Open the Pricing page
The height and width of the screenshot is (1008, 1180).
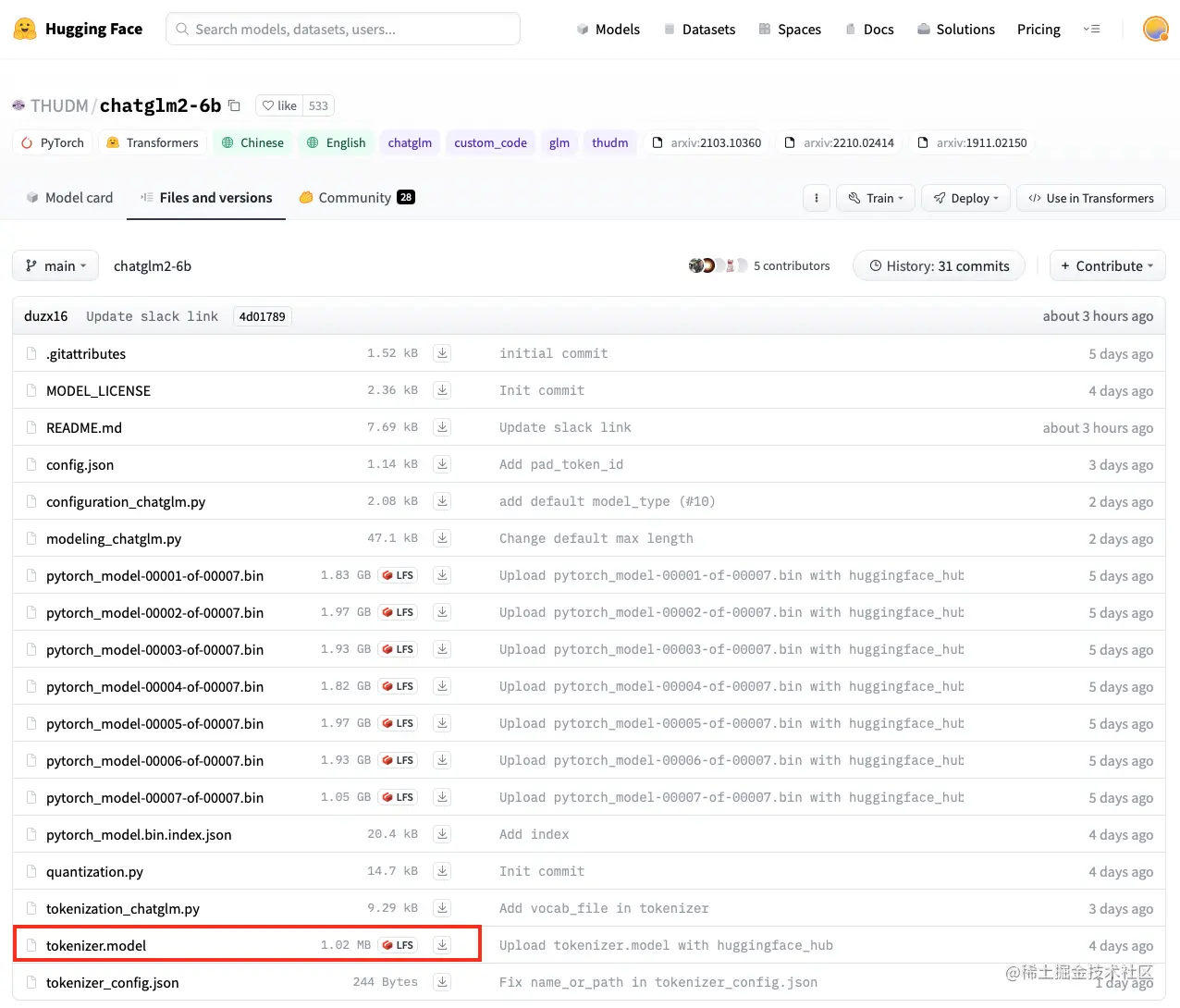(x=1039, y=29)
